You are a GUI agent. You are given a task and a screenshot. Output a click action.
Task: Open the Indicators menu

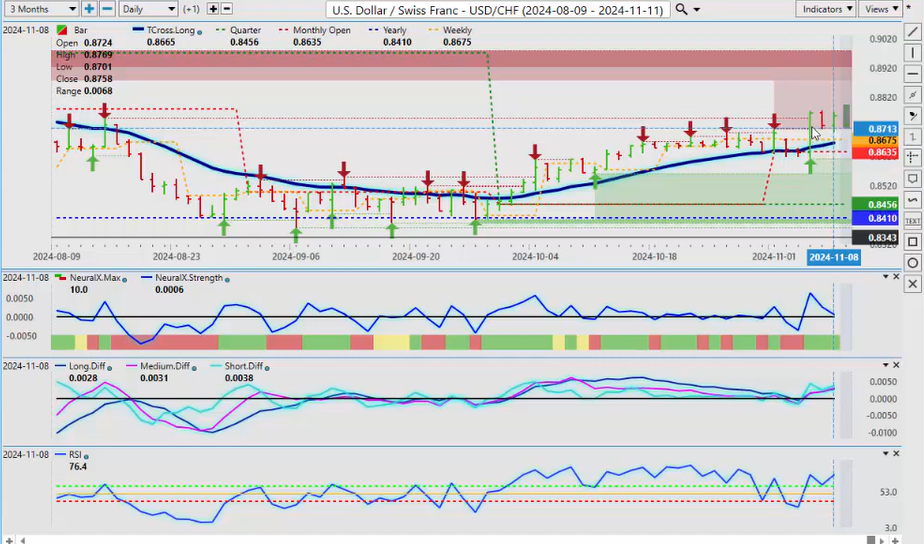tap(826, 9)
